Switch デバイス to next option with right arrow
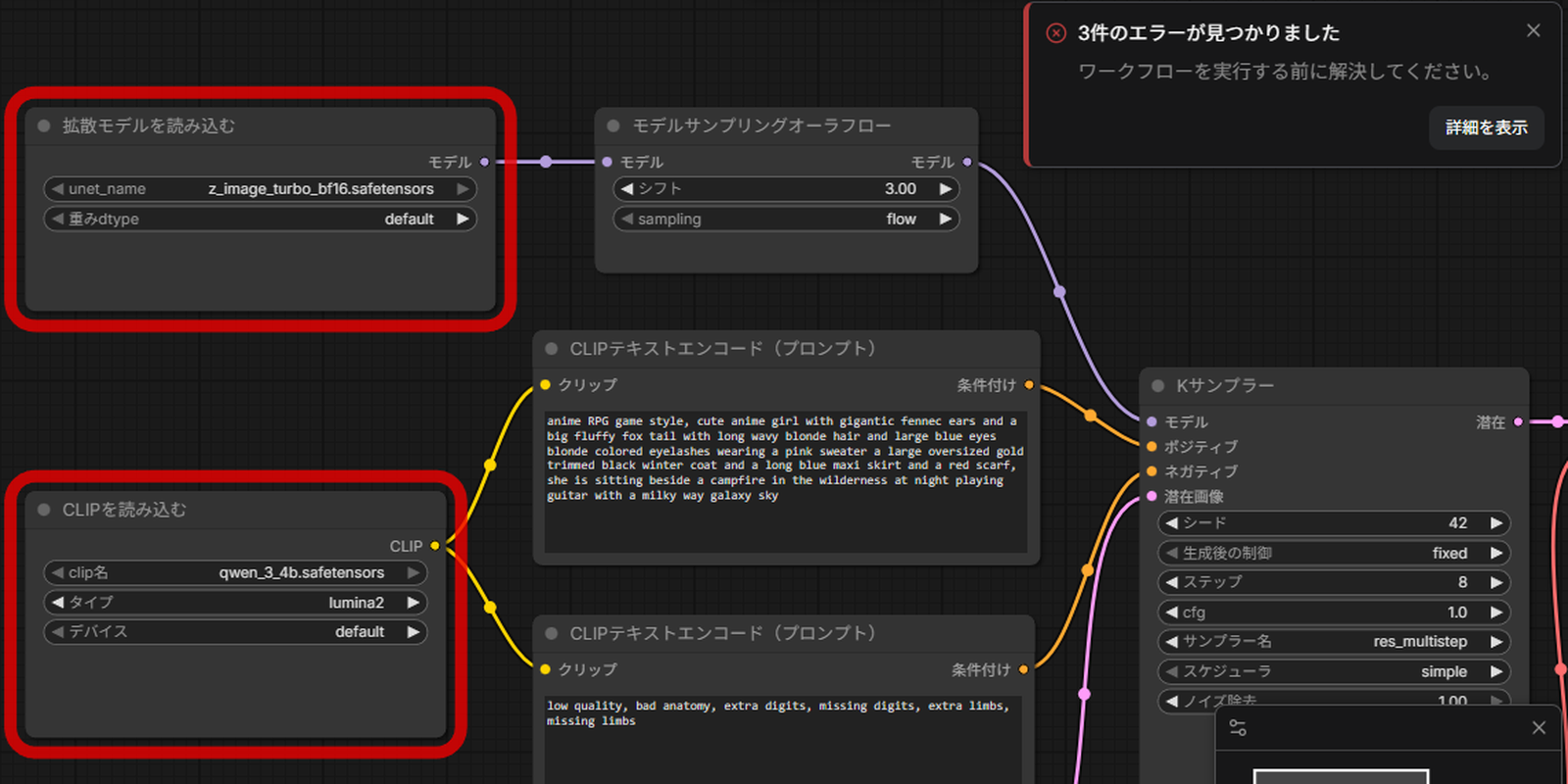 [x=414, y=632]
